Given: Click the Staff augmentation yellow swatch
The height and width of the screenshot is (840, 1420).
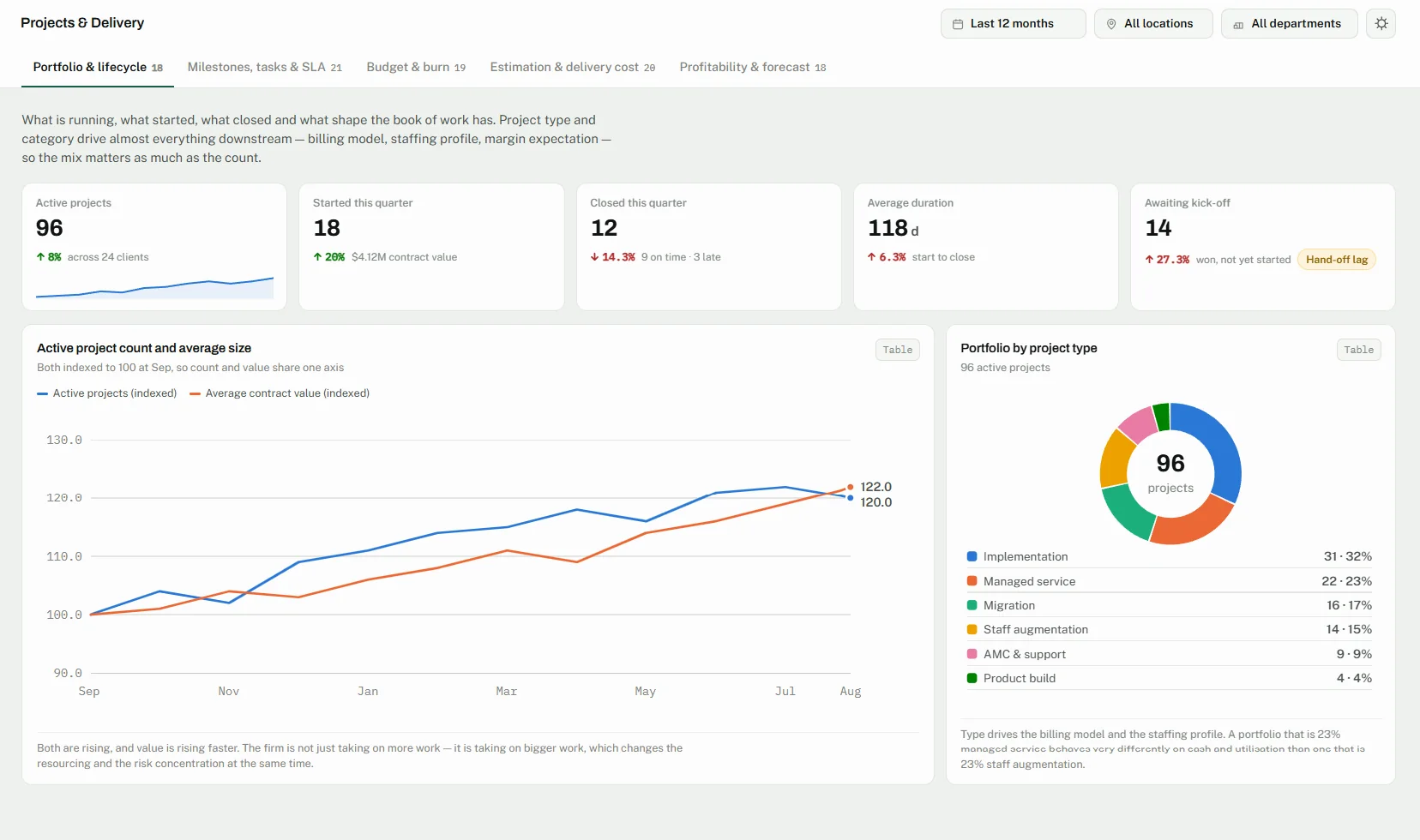Looking at the screenshot, I should coord(972,629).
